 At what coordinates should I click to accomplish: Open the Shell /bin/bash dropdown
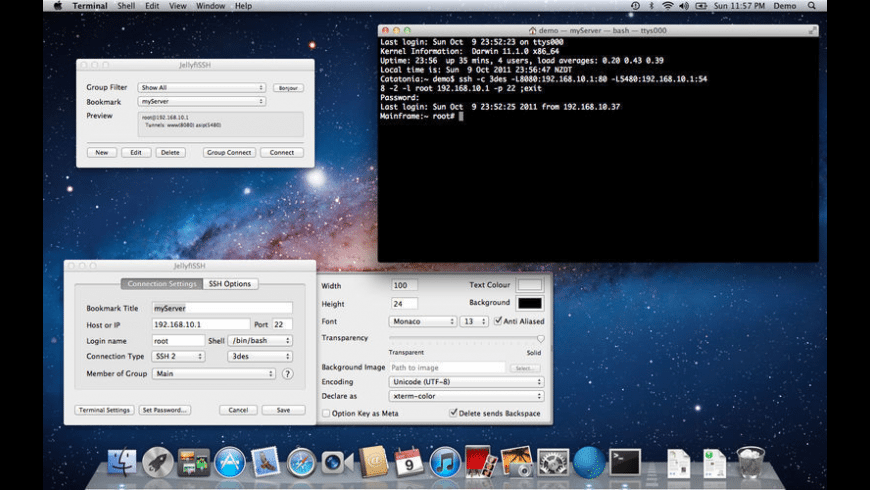click(260, 340)
